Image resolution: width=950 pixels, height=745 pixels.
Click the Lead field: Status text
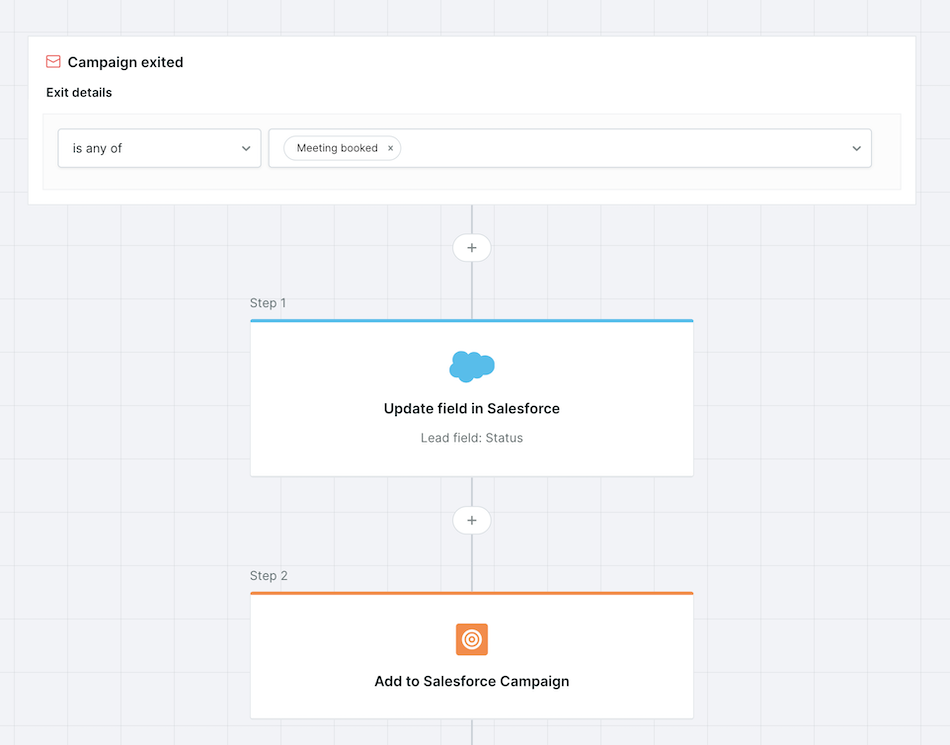pos(472,438)
